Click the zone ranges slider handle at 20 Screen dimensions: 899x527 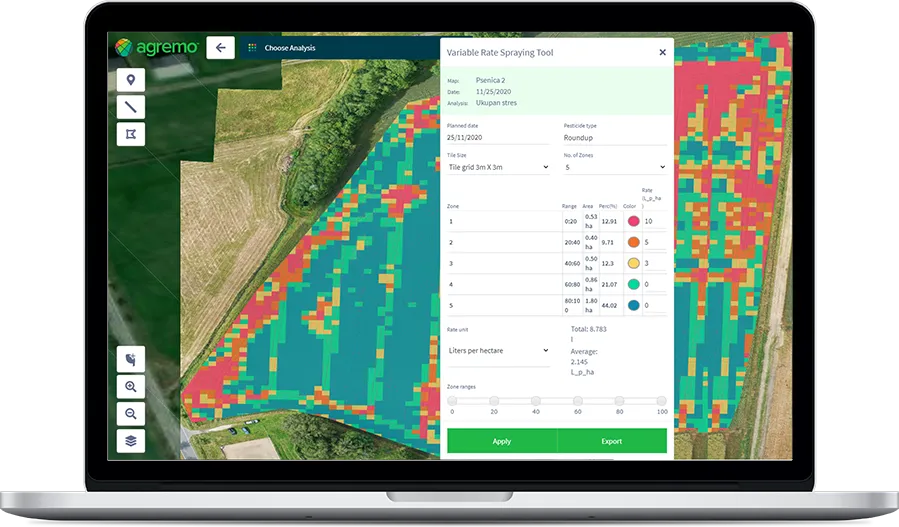(494, 400)
